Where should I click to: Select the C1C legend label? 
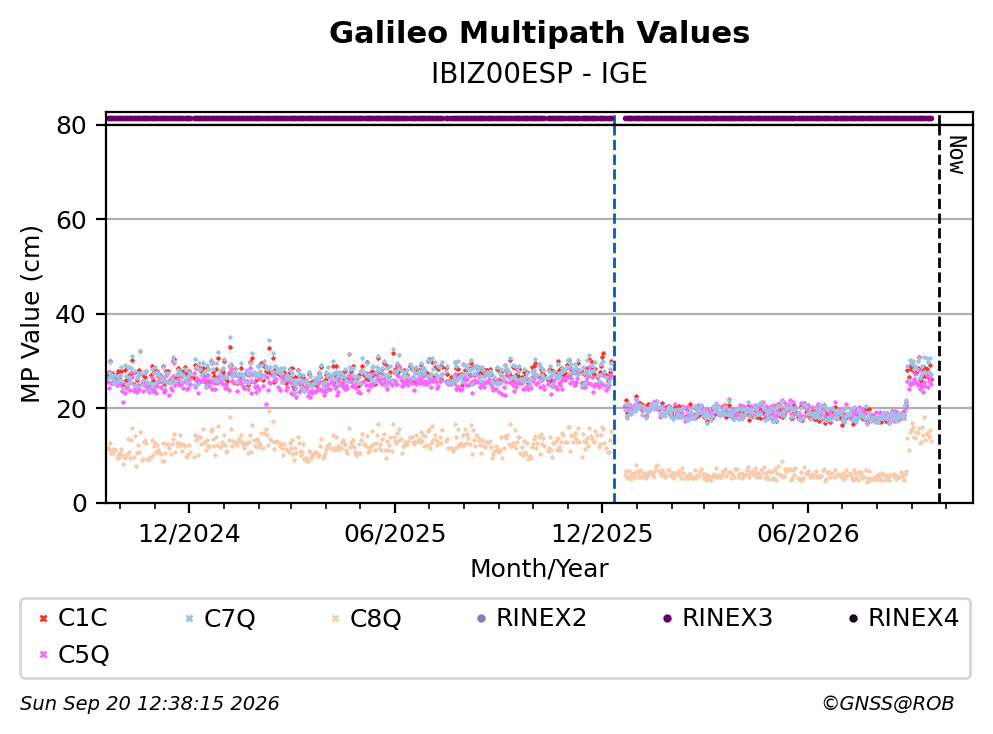82,617
